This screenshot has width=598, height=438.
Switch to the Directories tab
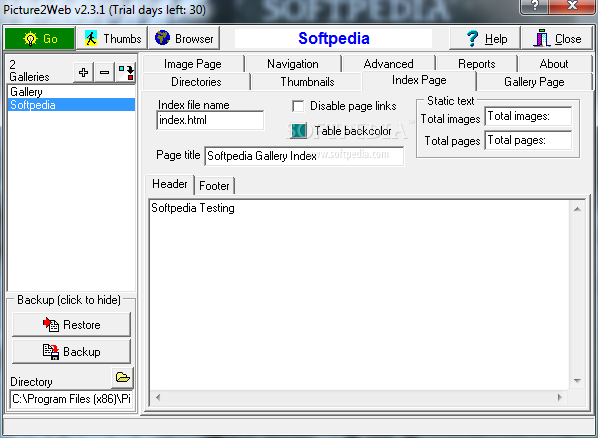click(x=196, y=82)
